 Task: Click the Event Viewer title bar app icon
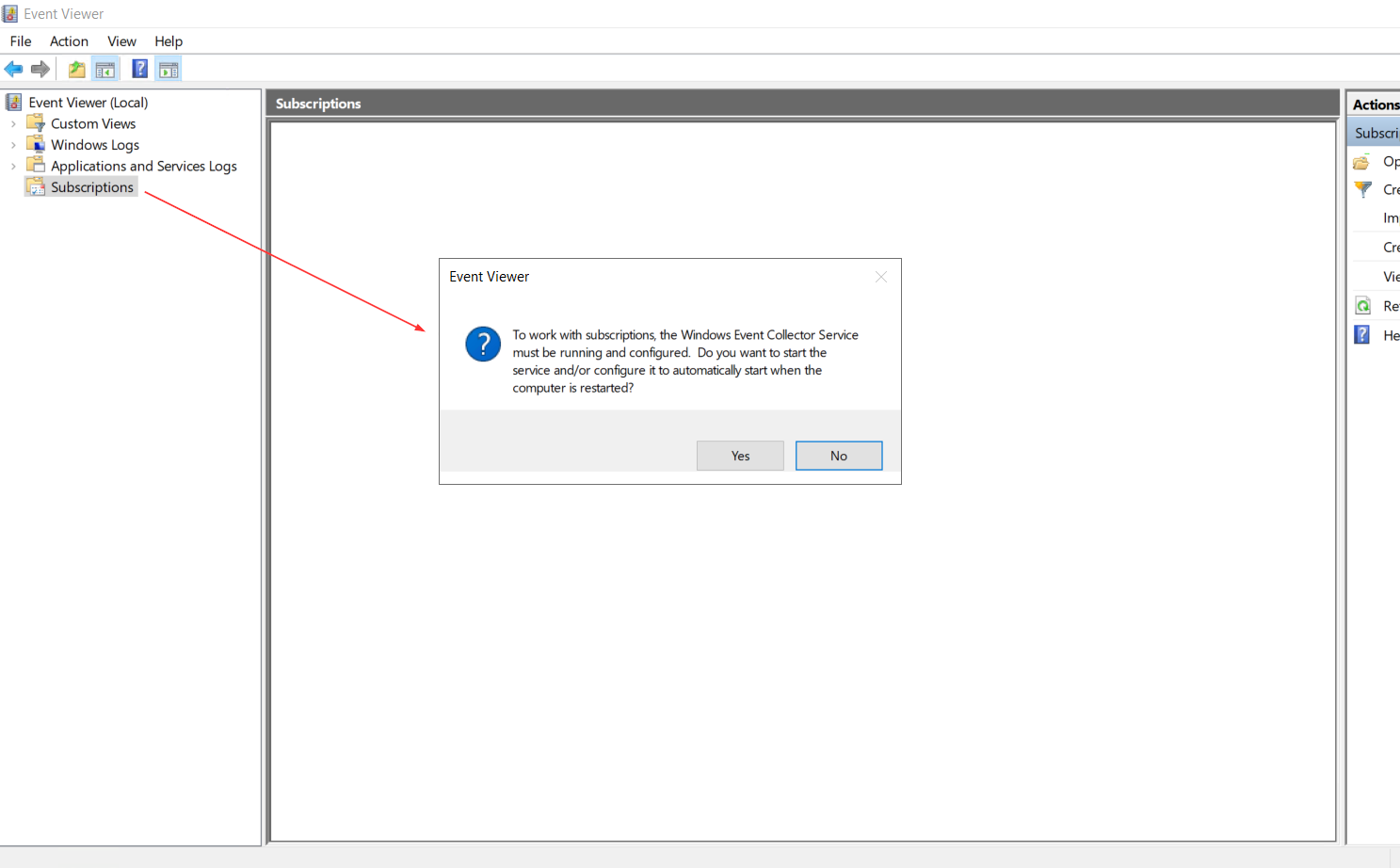10,13
